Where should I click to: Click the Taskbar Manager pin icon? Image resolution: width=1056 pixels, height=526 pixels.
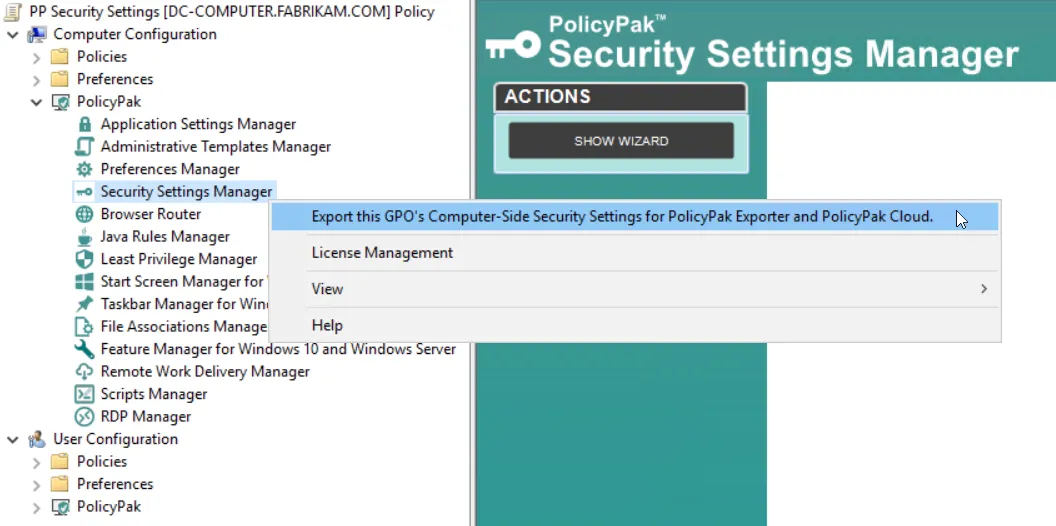(x=84, y=304)
